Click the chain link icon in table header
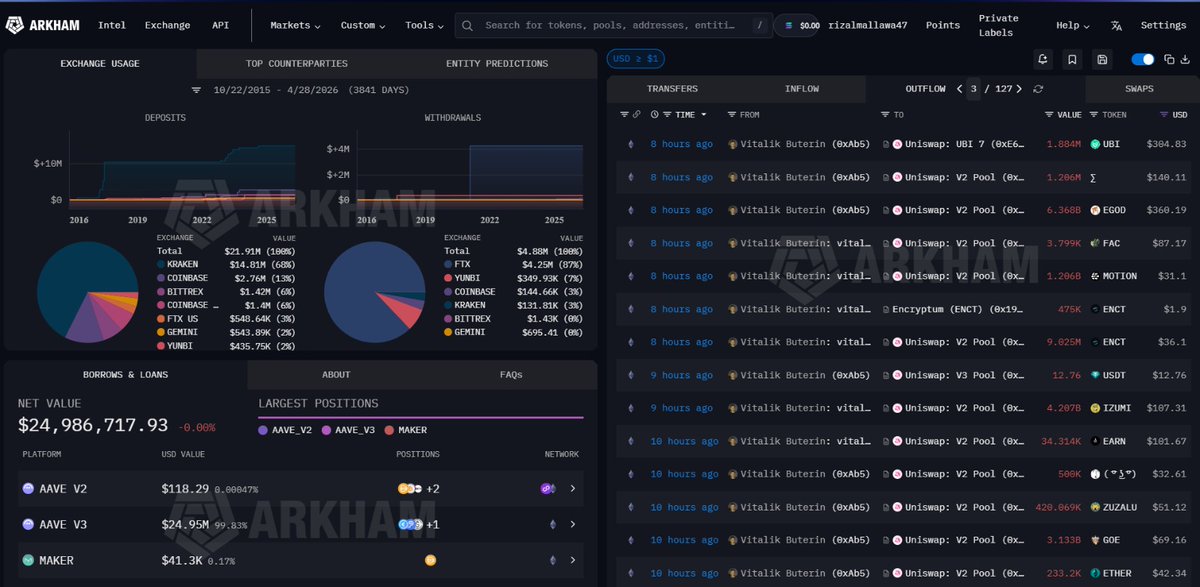The width and height of the screenshot is (1200, 587). tap(637, 115)
